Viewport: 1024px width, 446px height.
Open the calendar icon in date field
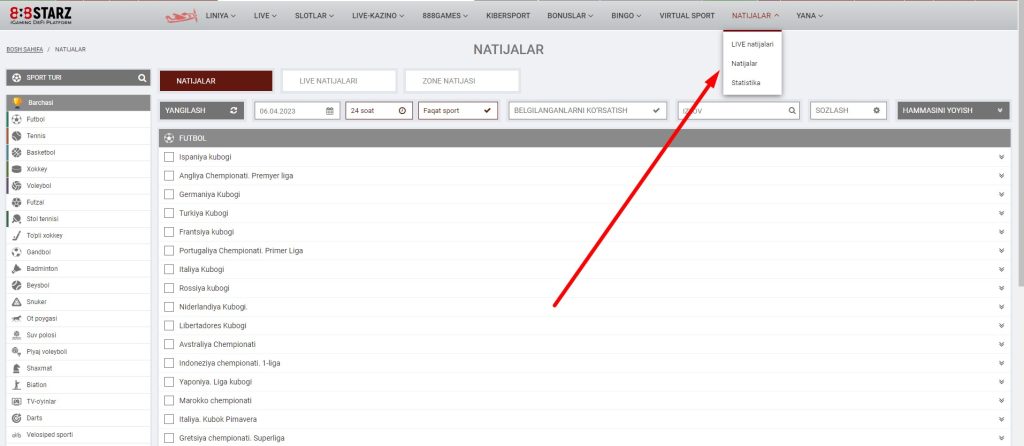coord(330,111)
